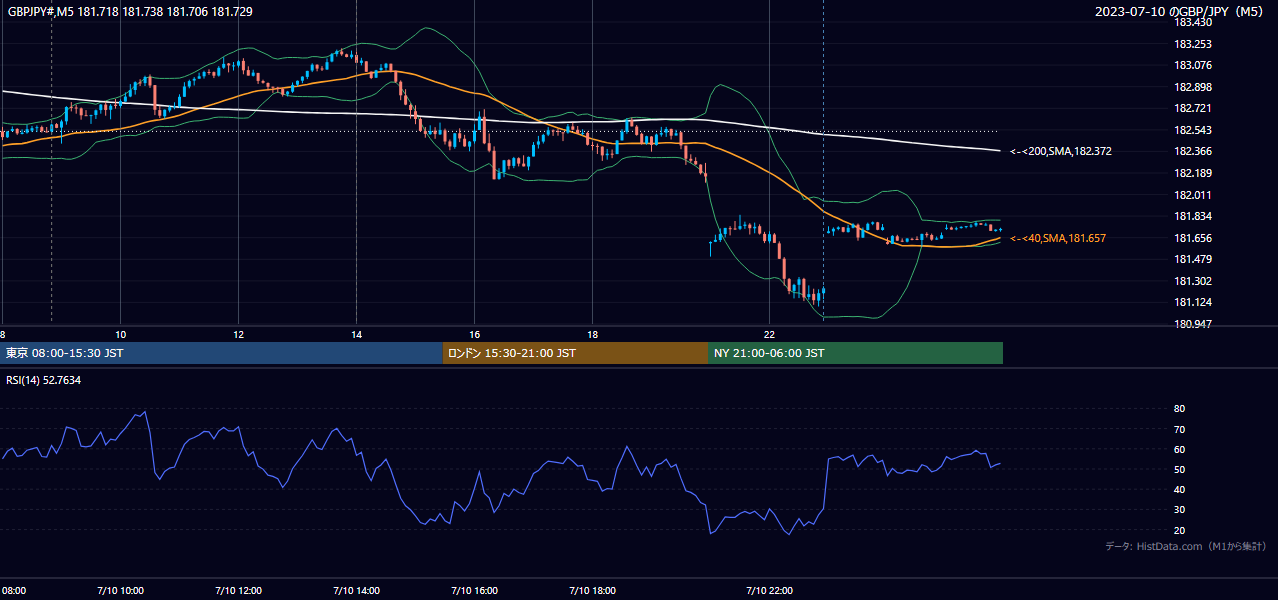The height and width of the screenshot is (600, 1278).
Task: Click the price axis value 183.430
Action: pyautogui.click(x=1193, y=22)
